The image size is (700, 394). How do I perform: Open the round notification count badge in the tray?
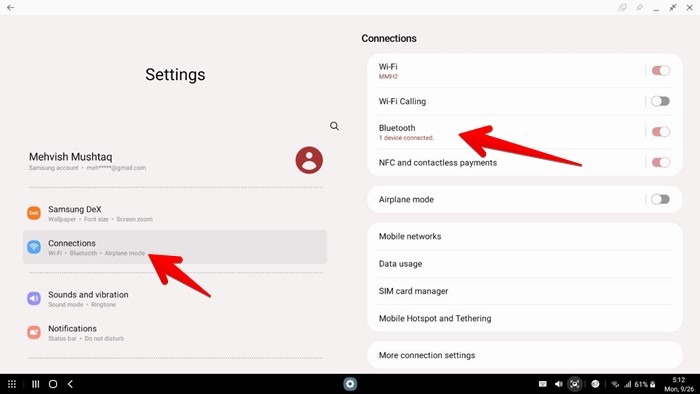coord(595,384)
